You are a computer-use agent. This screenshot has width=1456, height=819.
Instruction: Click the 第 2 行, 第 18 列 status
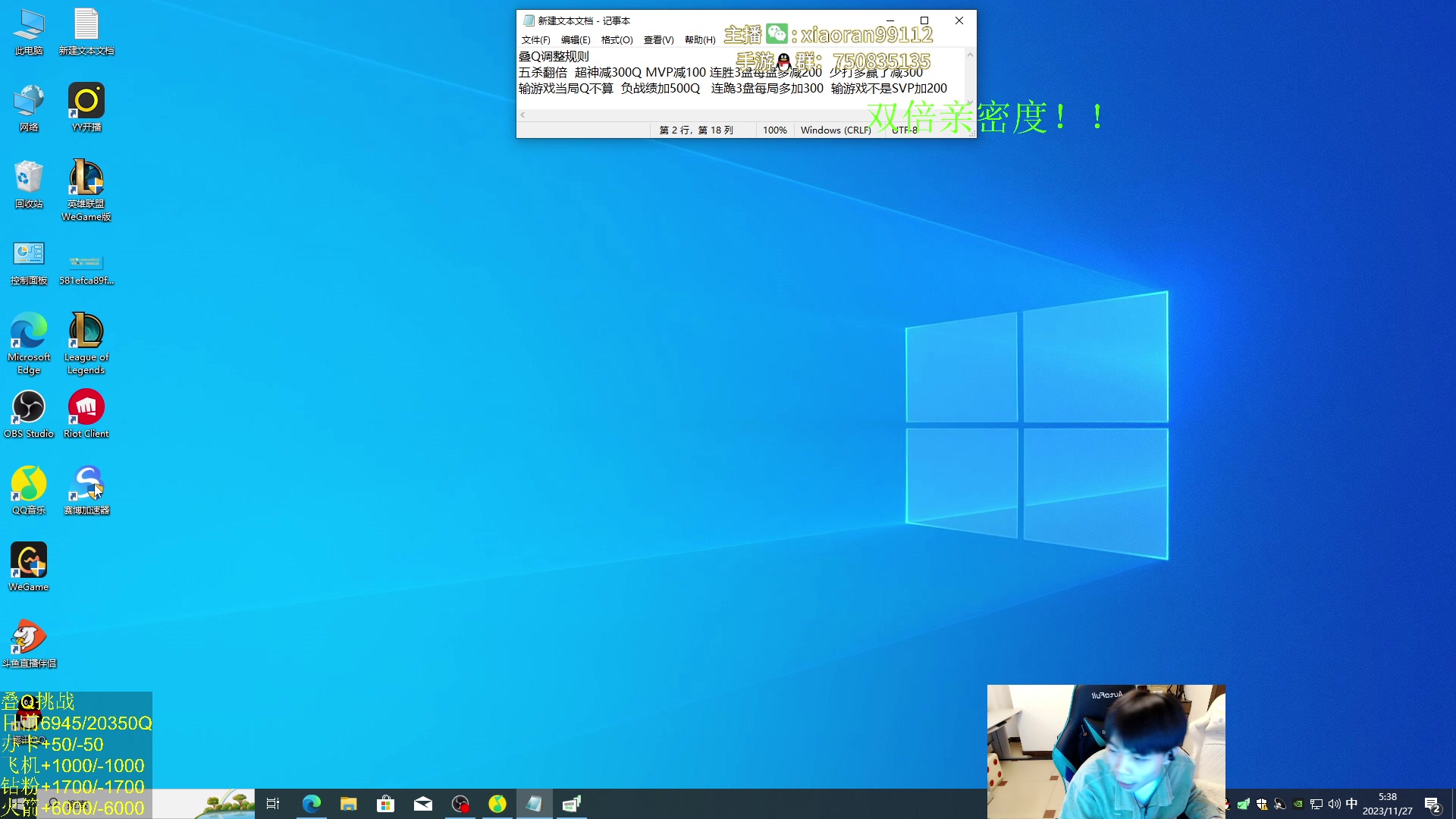click(696, 130)
